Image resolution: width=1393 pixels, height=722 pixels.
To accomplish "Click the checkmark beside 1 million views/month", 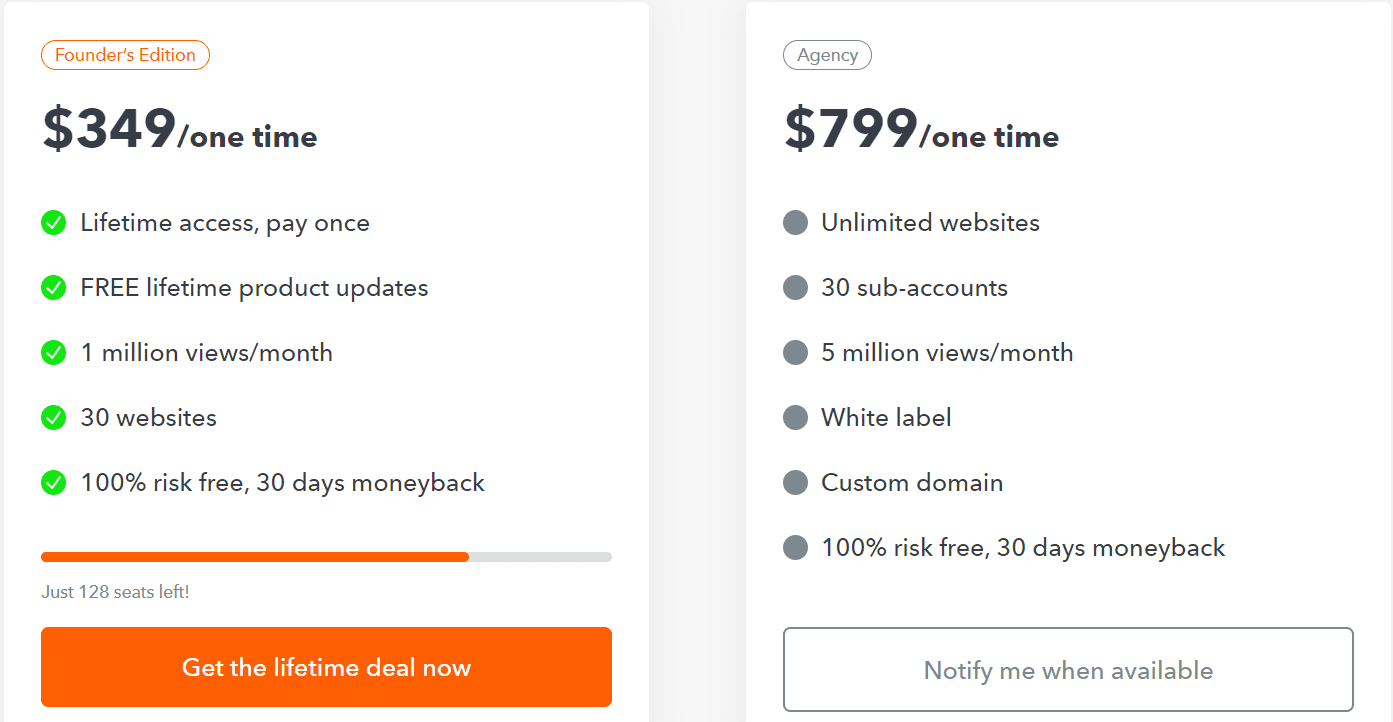I will 53,352.
